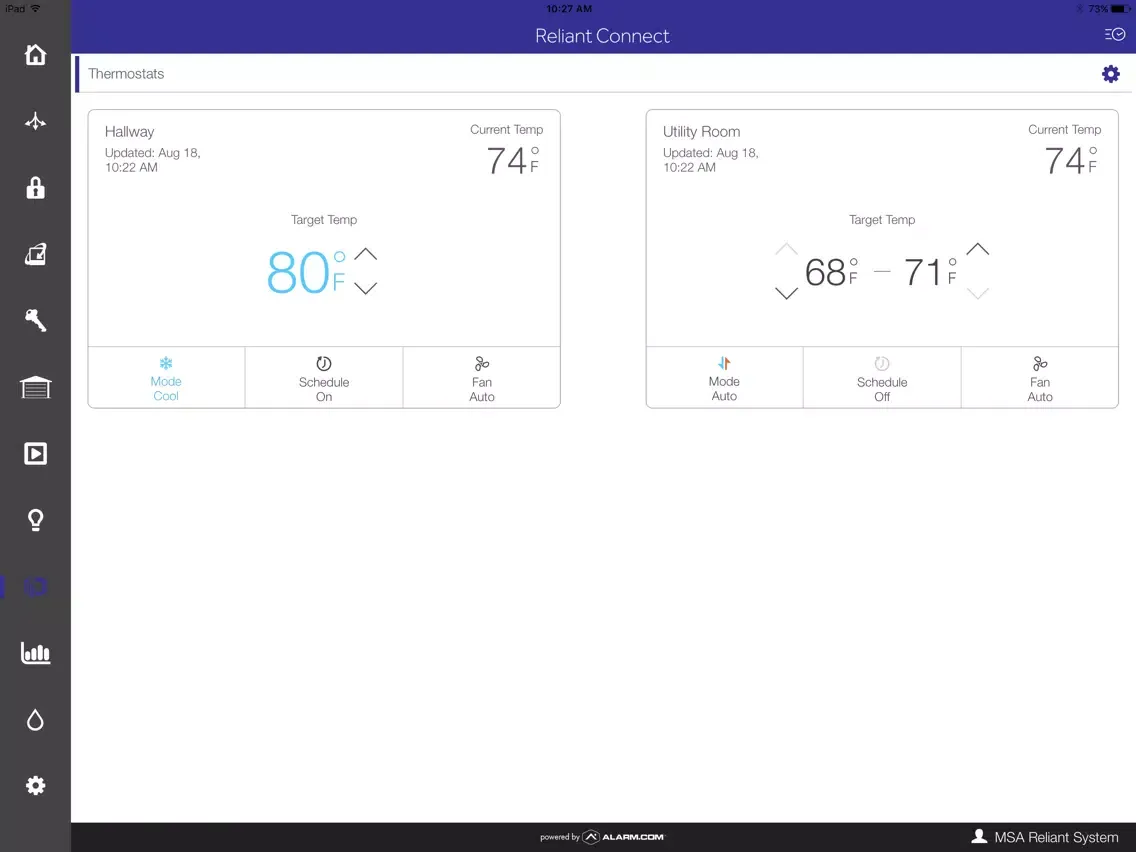The width and height of the screenshot is (1136, 852).
Task: Lower Hallway target temp with down arrow
Action: click(366, 288)
